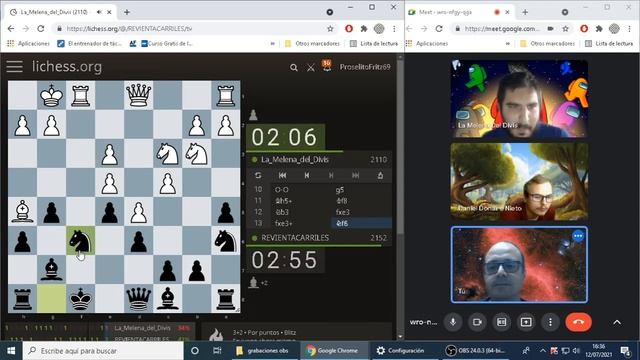Image resolution: width=640 pixels, height=360 pixels.
Task: Bookmark the lichess page with star
Action: point(330,29)
